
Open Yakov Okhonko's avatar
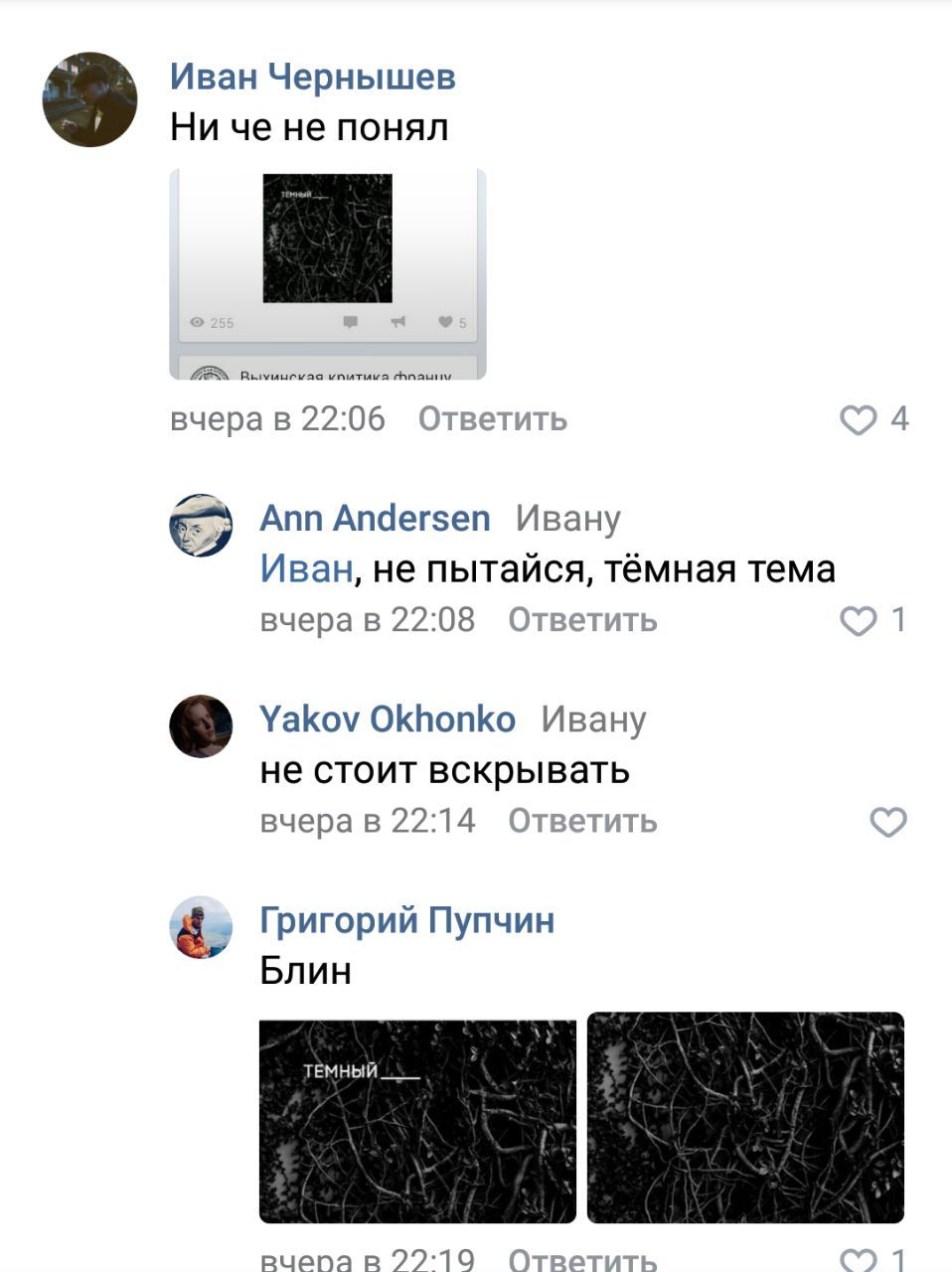tap(201, 726)
